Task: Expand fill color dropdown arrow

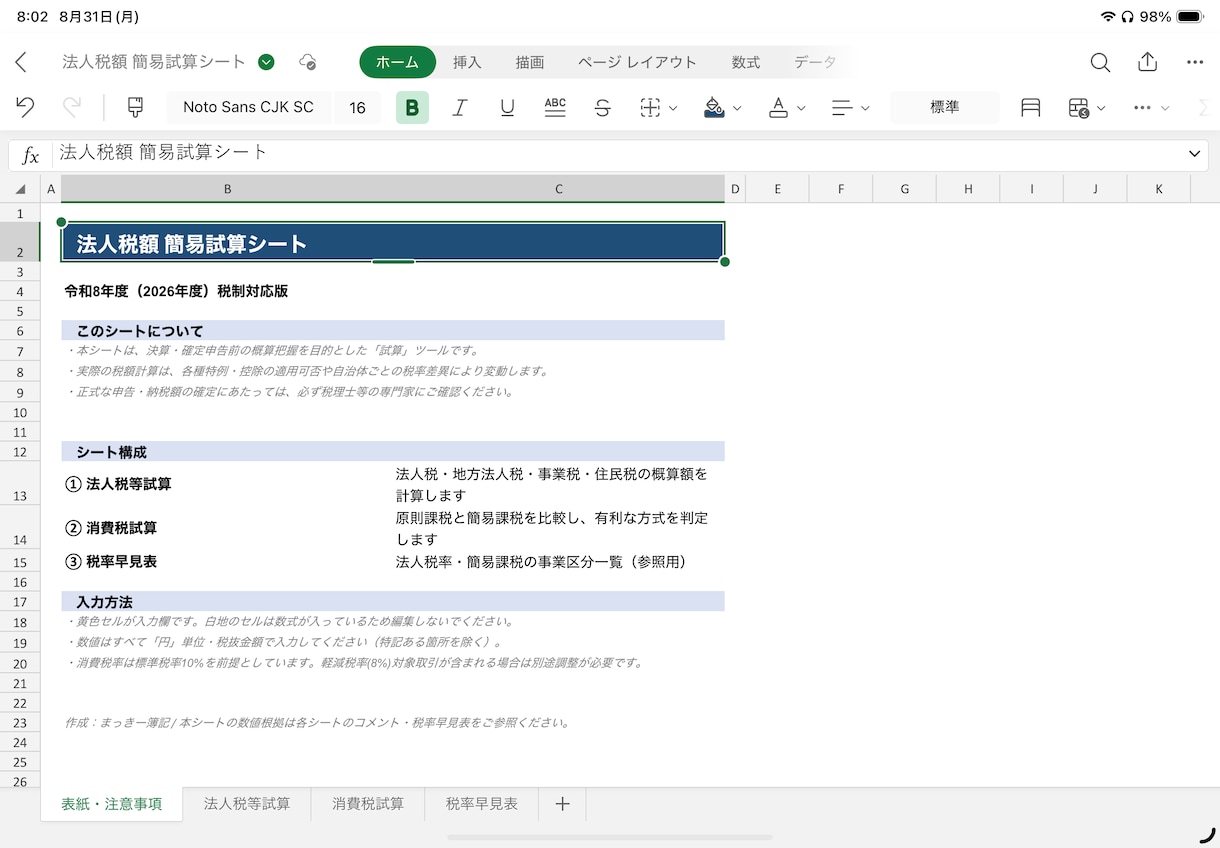Action: (737, 108)
